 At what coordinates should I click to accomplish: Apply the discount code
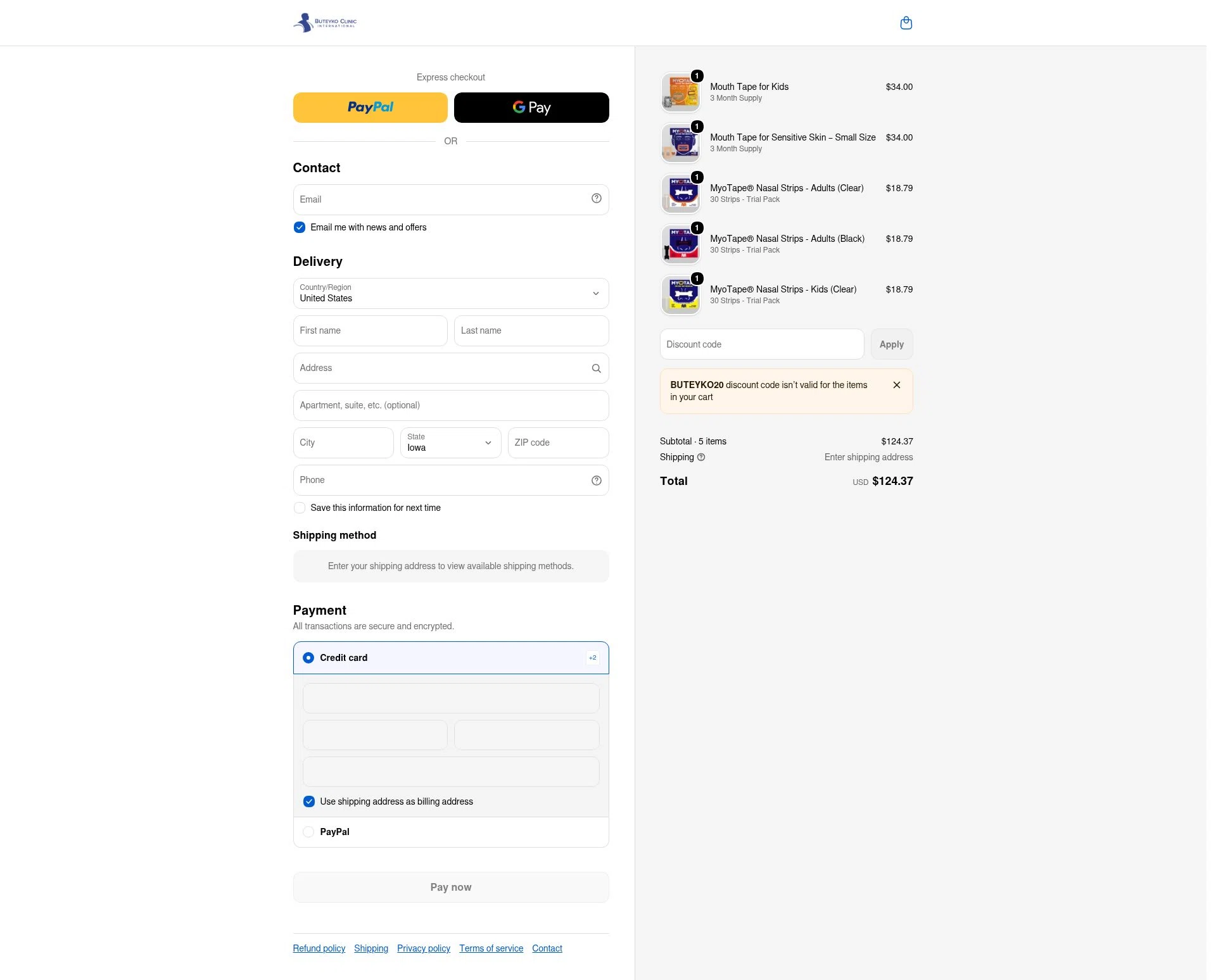point(891,344)
